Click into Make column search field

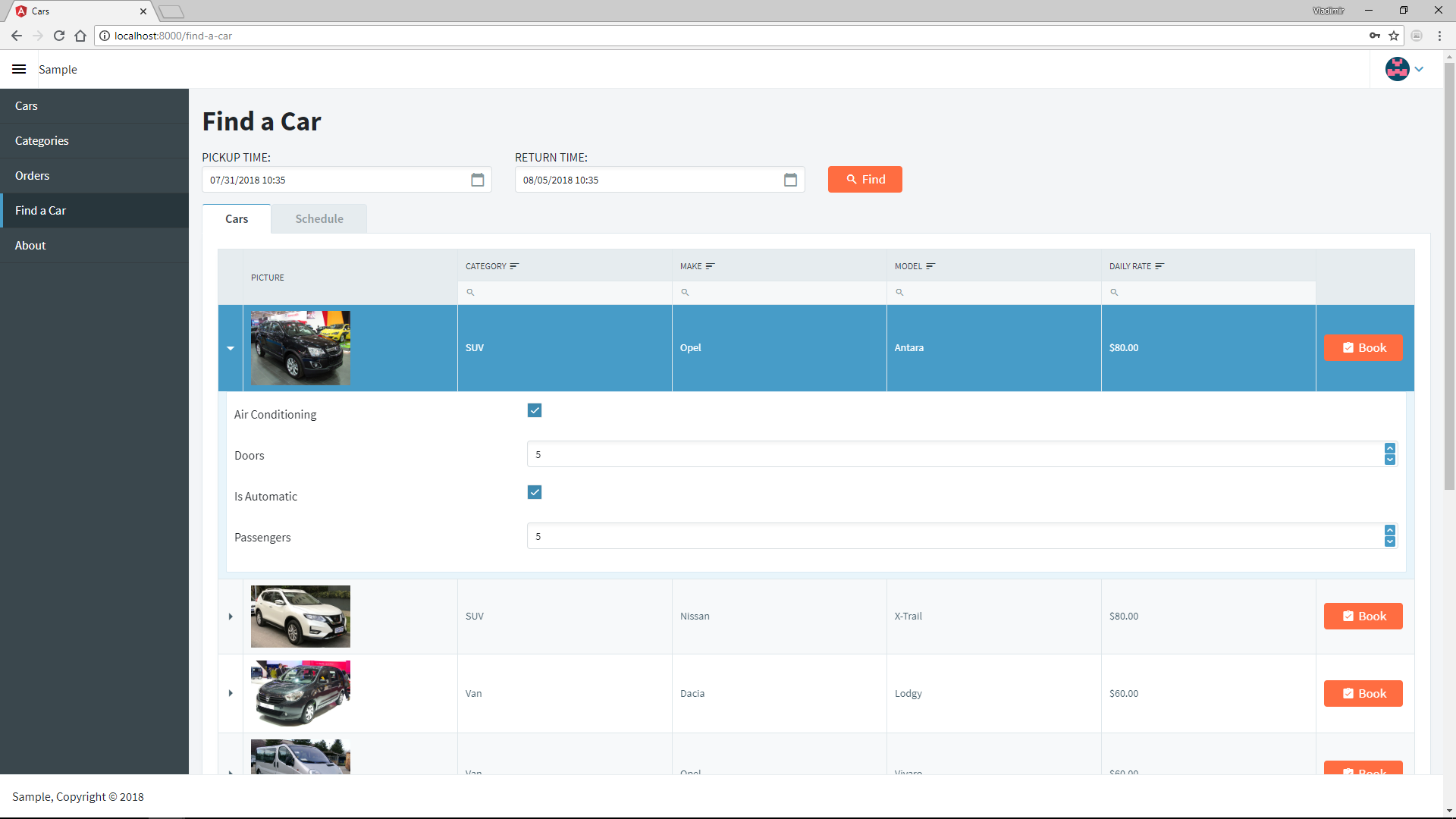pyautogui.click(x=780, y=292)
